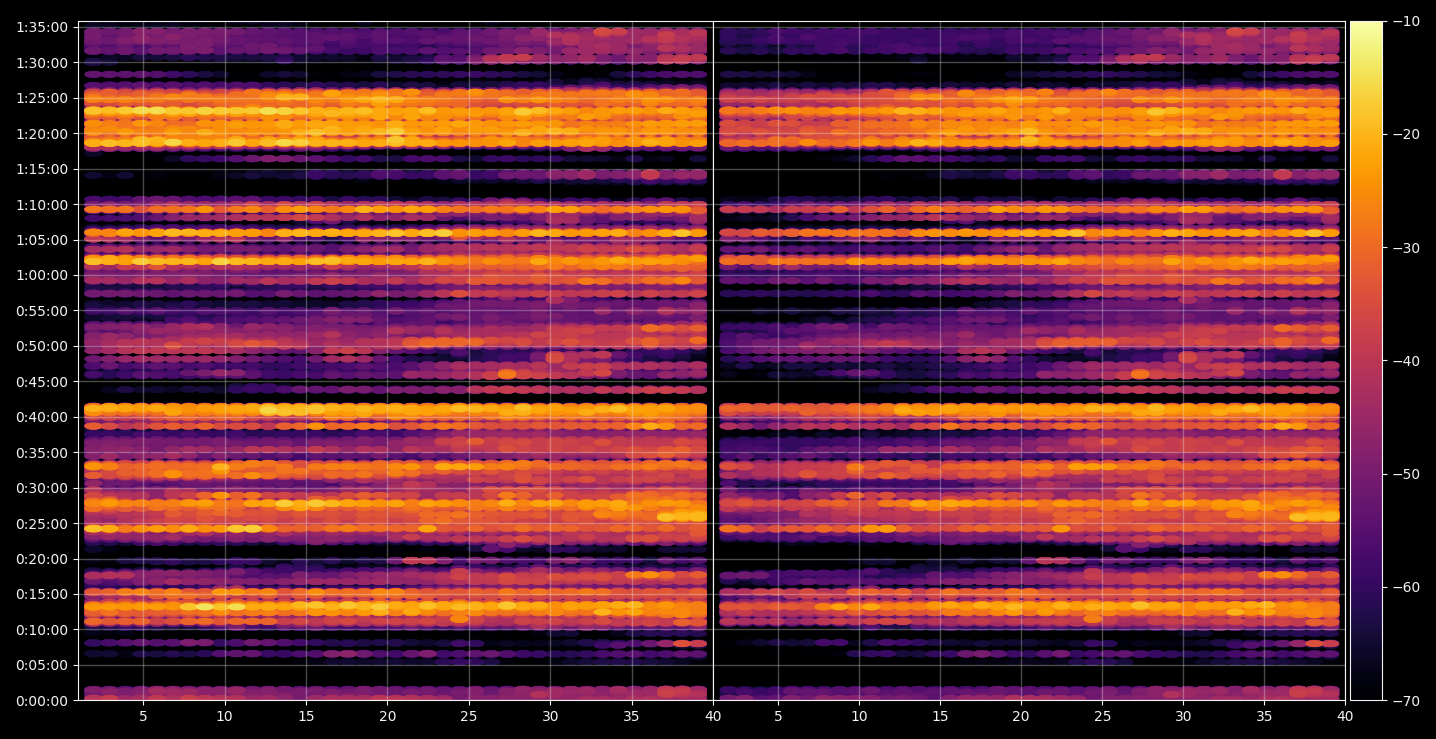Click the "0:05:00" time axis label
The width and height of the screenshot is (1436, 739).
click(x=43, y=665)
